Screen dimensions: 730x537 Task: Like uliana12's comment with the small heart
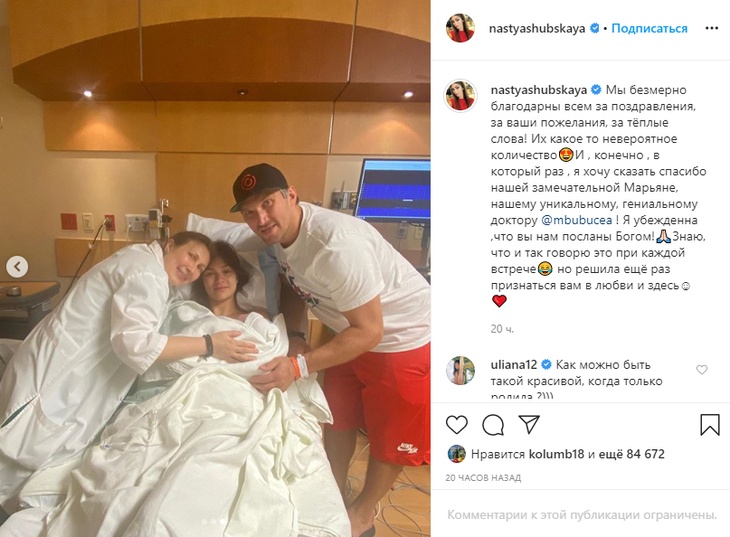tap(702, 370)
